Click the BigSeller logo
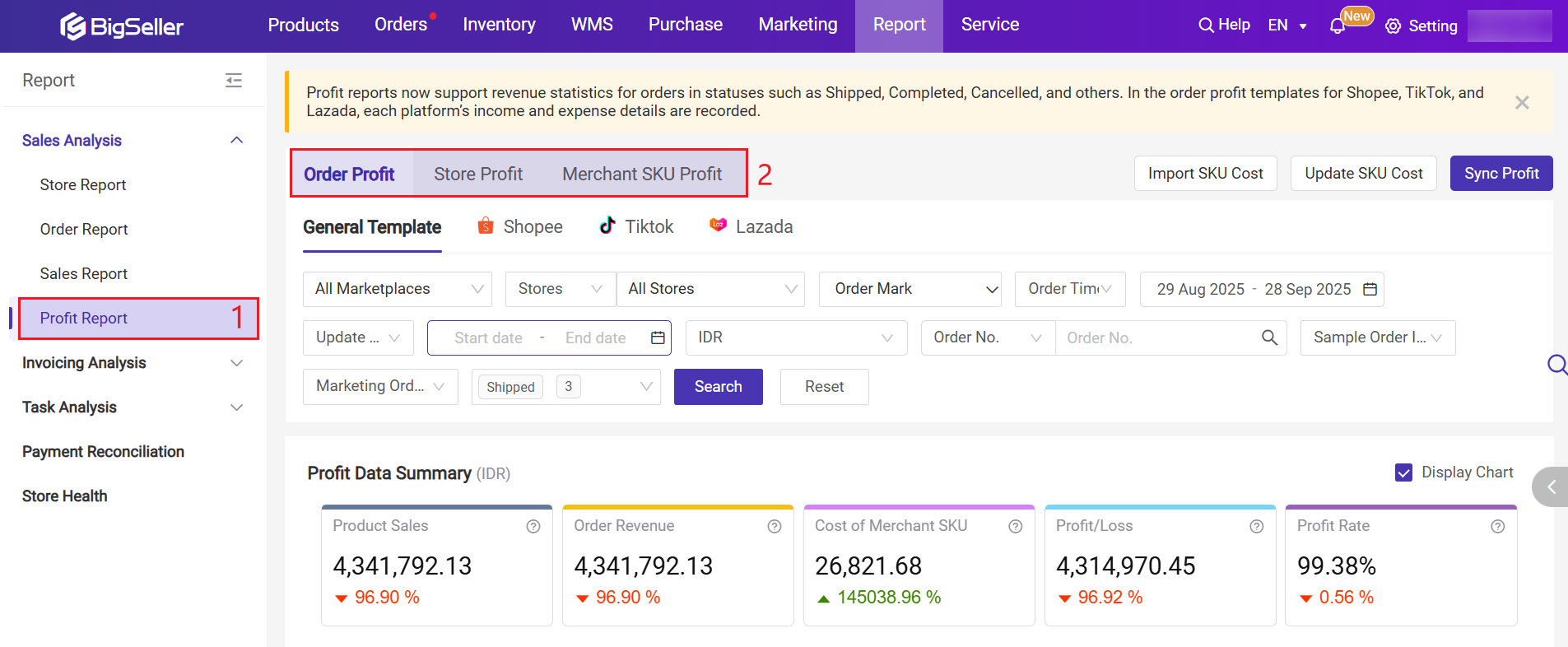Viewport: 1568px width, 647px height. (122, 26)
